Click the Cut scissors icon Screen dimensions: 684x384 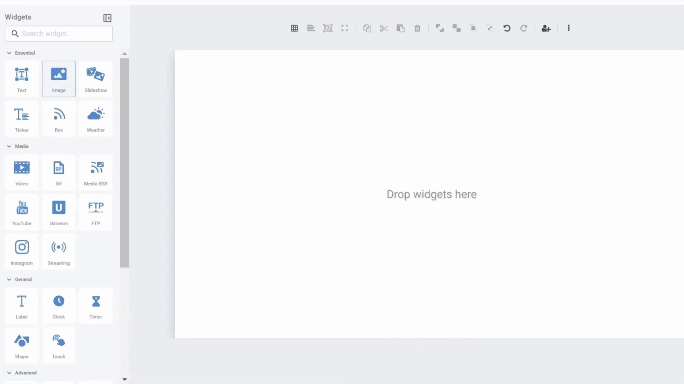coord(384,28)
